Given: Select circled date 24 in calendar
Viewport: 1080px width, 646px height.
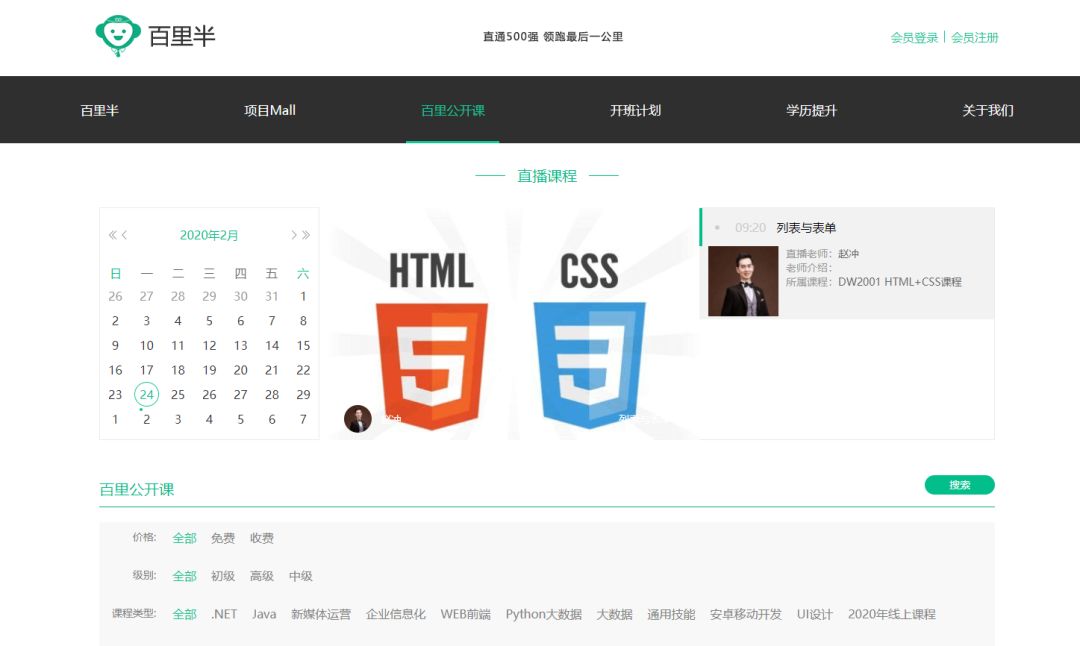Looking at the screenshot, I should (147, 395).
